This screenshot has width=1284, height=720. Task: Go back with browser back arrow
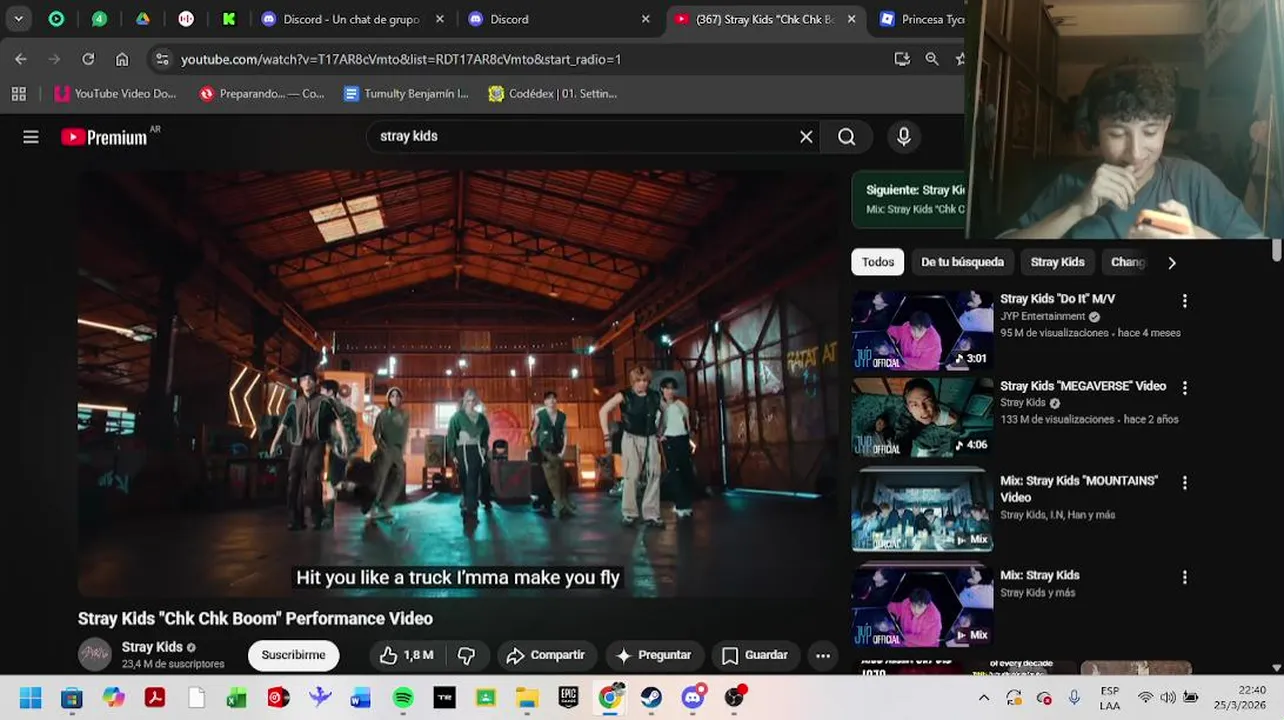pyautogui.click(x=21, y=59)
